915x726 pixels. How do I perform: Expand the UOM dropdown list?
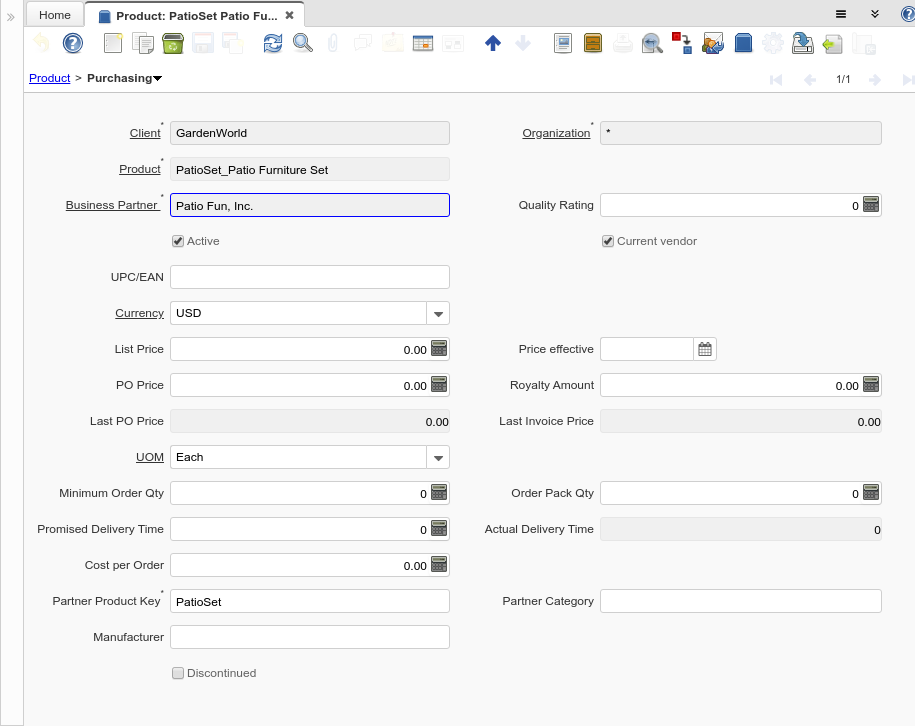point(438,458)
